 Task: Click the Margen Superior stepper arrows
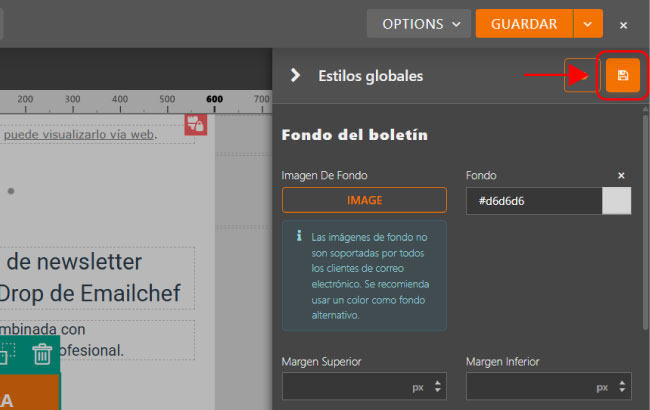coord(437,386)
